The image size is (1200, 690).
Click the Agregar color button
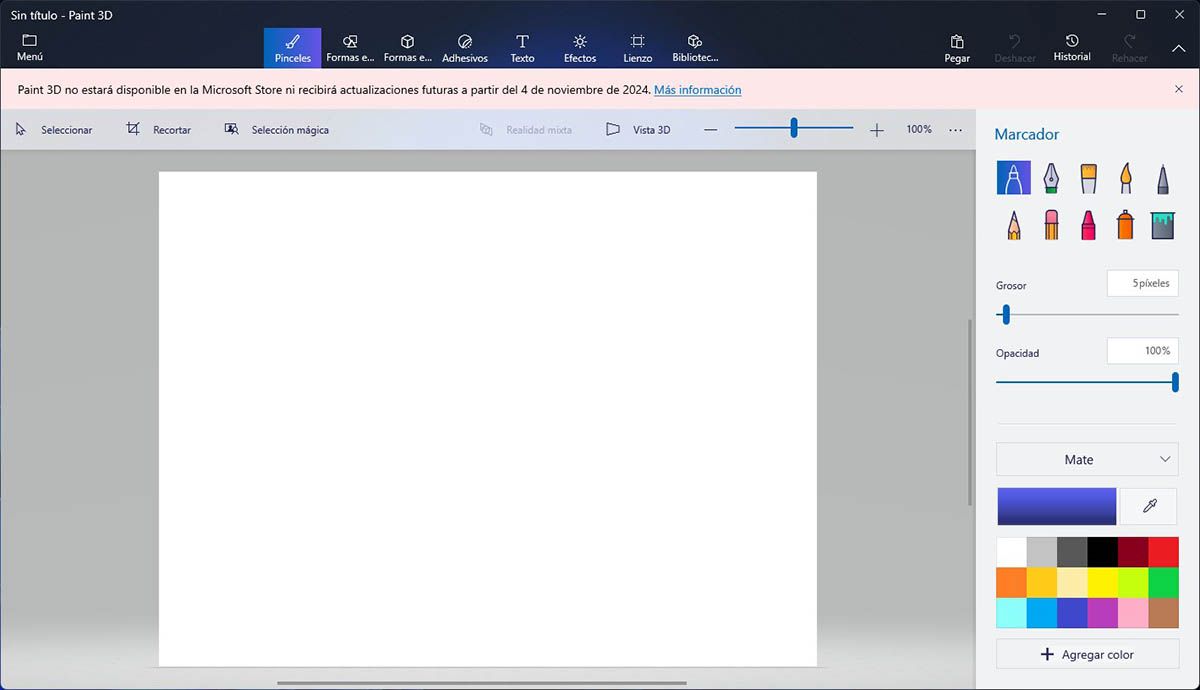coord(1087,655)
